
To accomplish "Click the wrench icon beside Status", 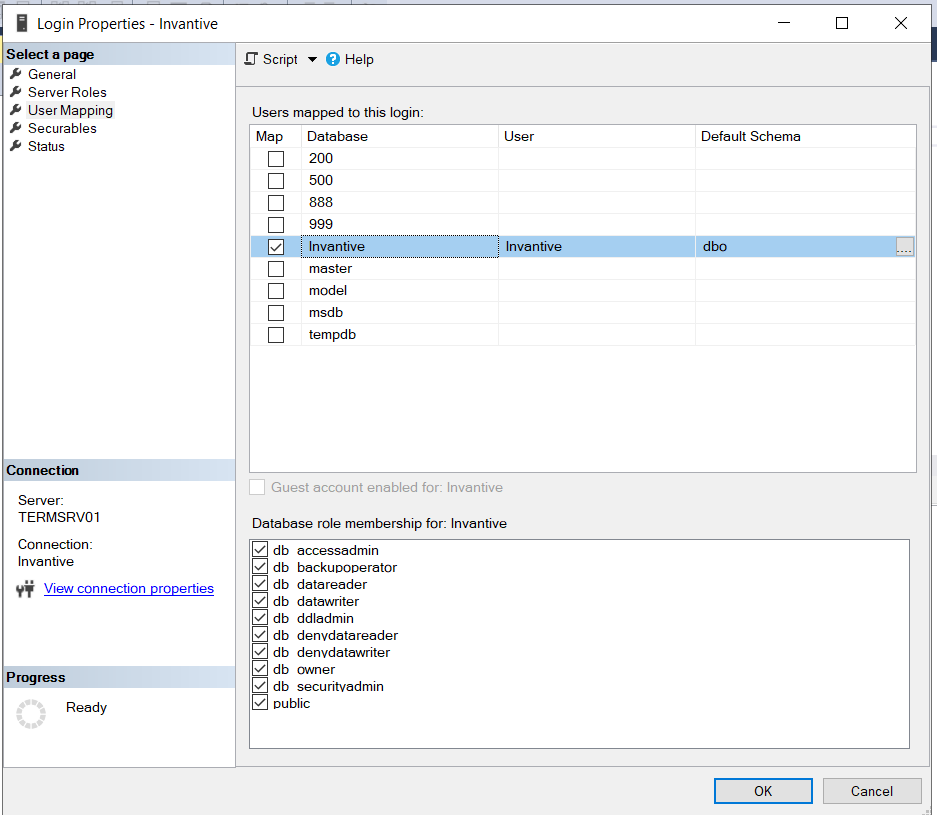I will [16, 145].
